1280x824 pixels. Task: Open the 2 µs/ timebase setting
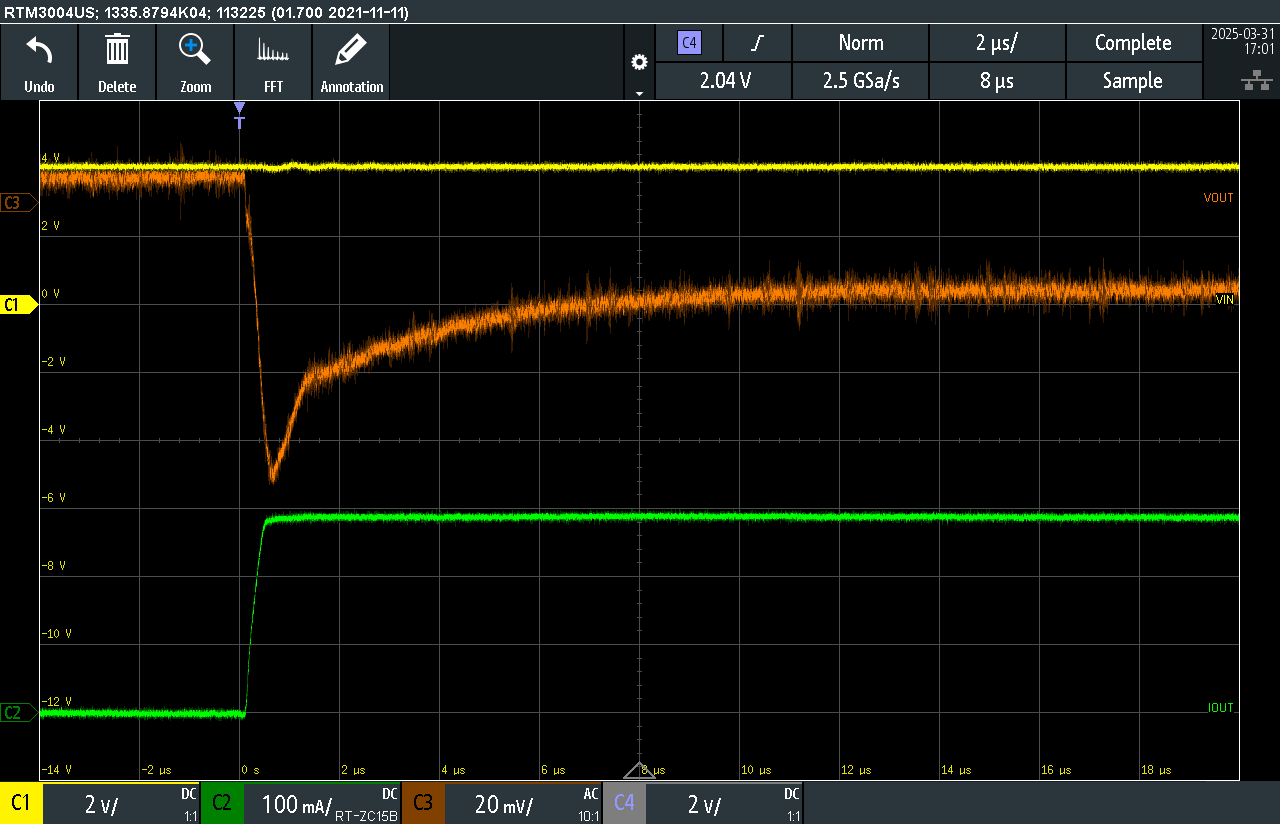point(996,43)
